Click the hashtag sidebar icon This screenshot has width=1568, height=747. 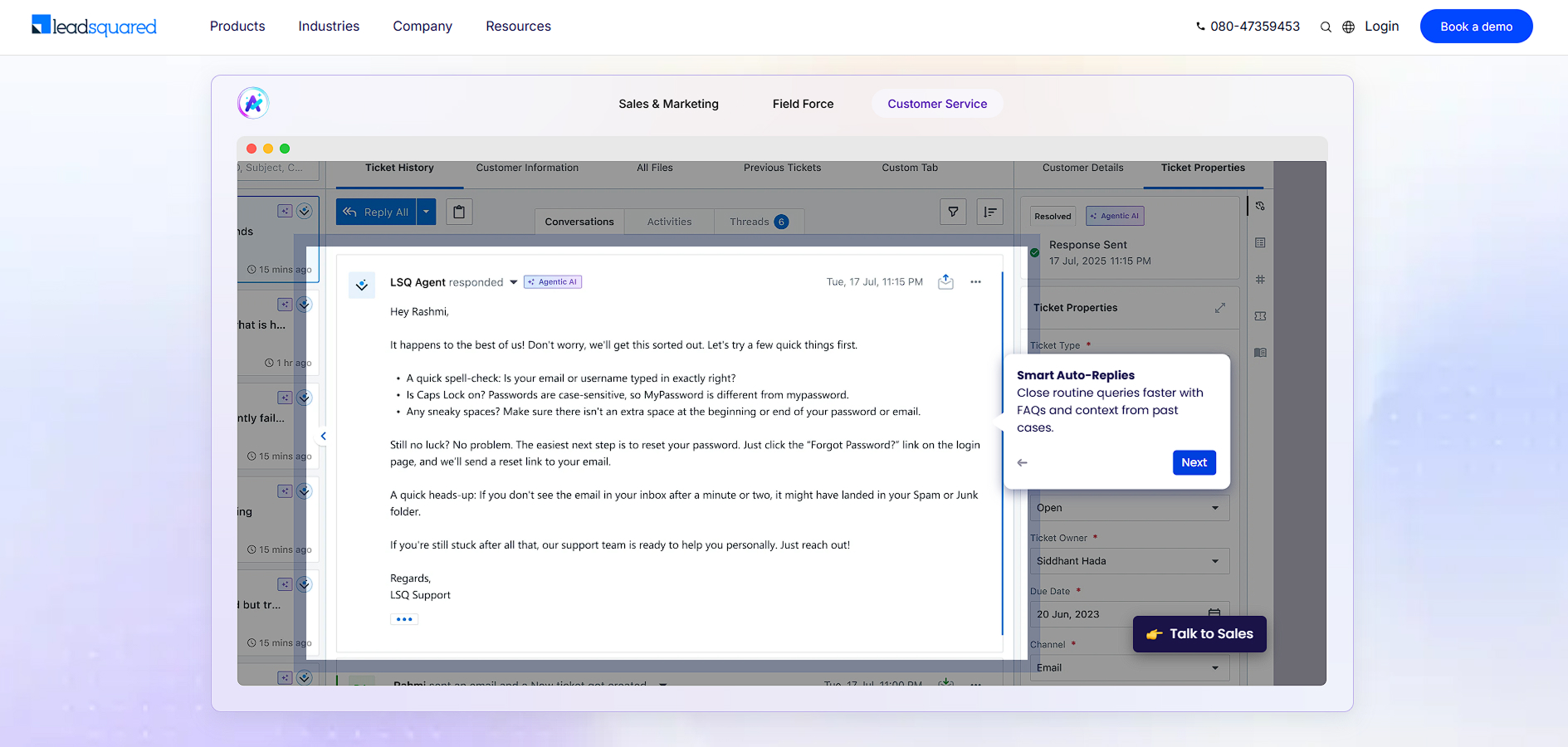(x=1260, y=280)
